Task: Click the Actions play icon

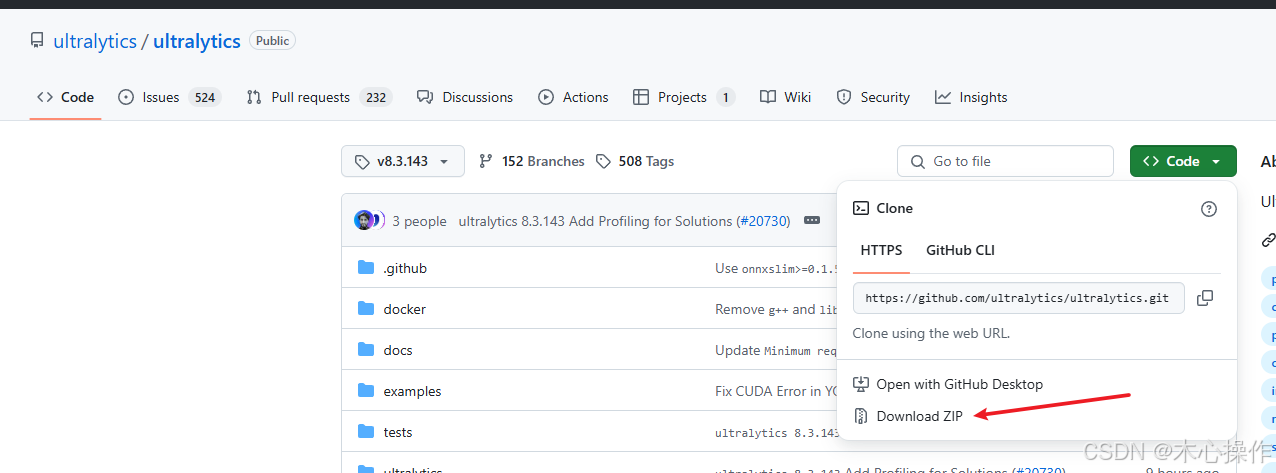Action: click(546, 97)
